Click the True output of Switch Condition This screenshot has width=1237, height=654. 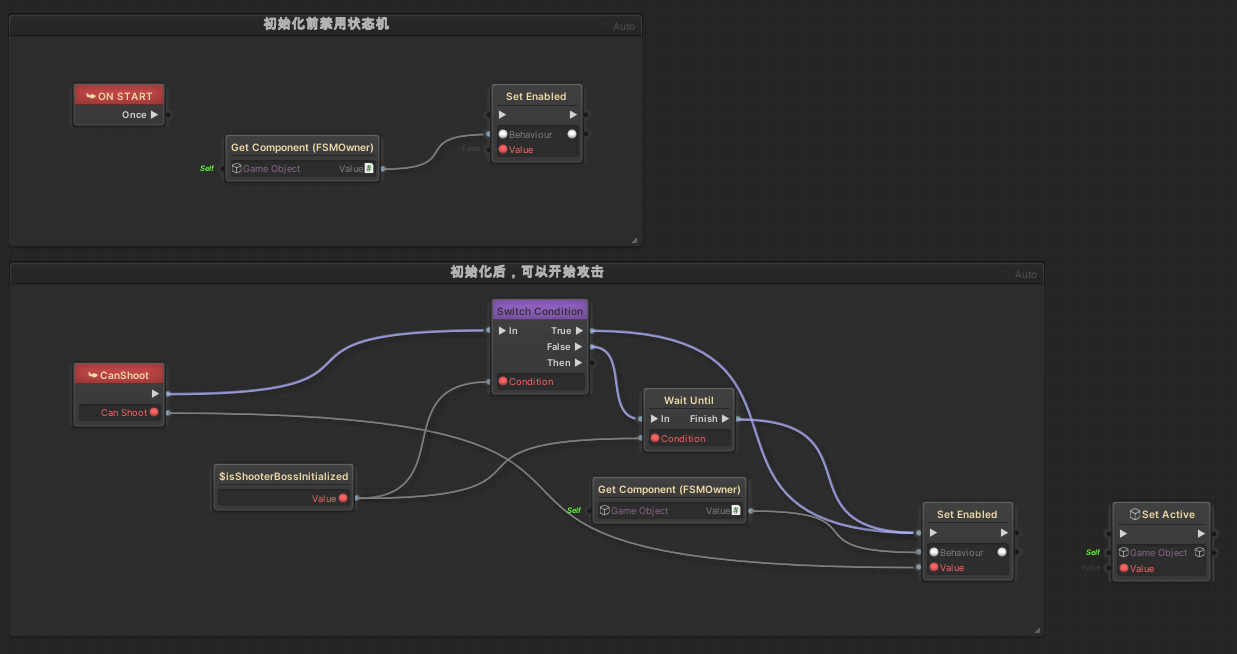pyautogui.click(x=579, y=331)
